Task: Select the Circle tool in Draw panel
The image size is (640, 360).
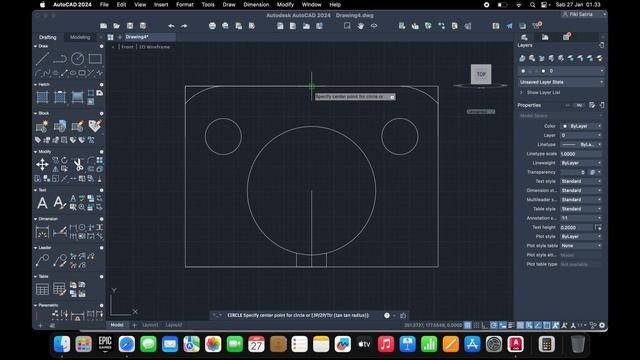Action: pyautogui.click(x=78, y=59)
